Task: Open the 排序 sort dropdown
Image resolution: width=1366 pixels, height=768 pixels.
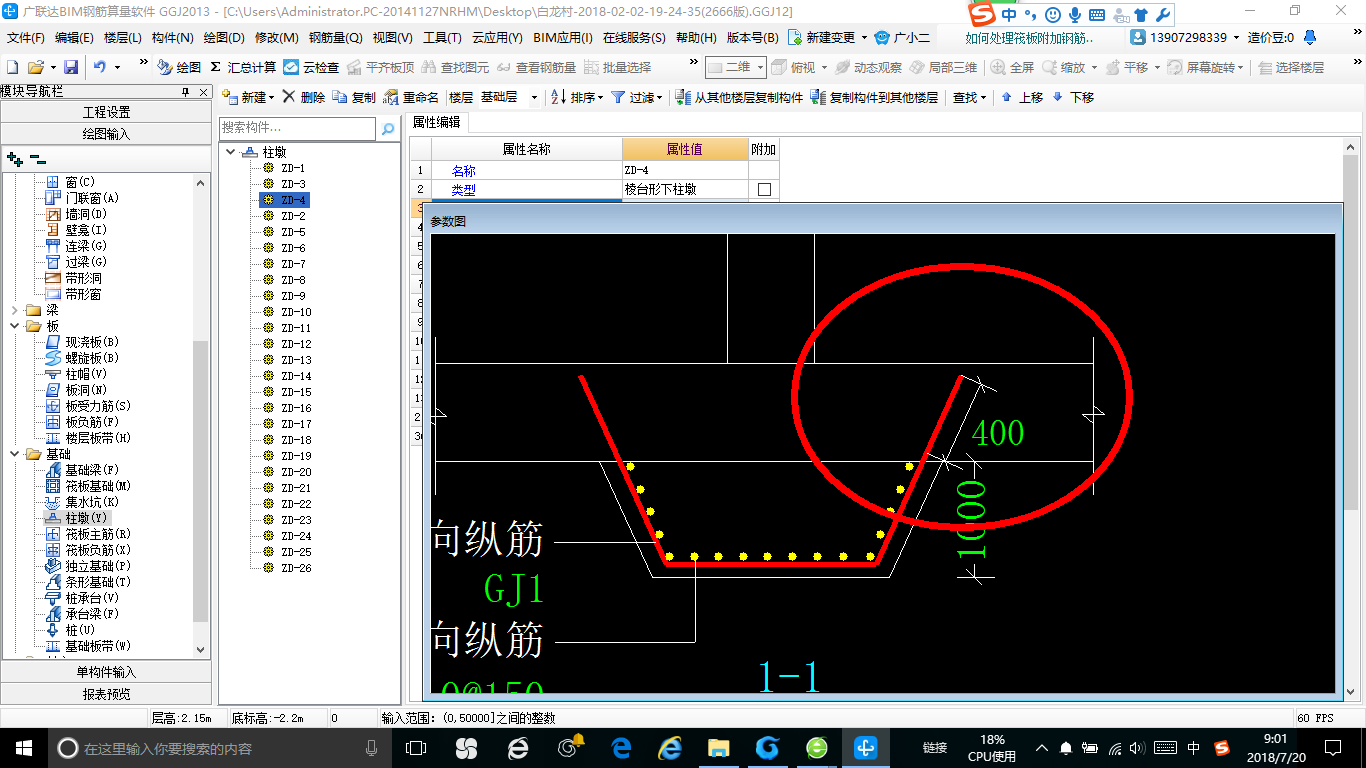Action: coord(577,97)
